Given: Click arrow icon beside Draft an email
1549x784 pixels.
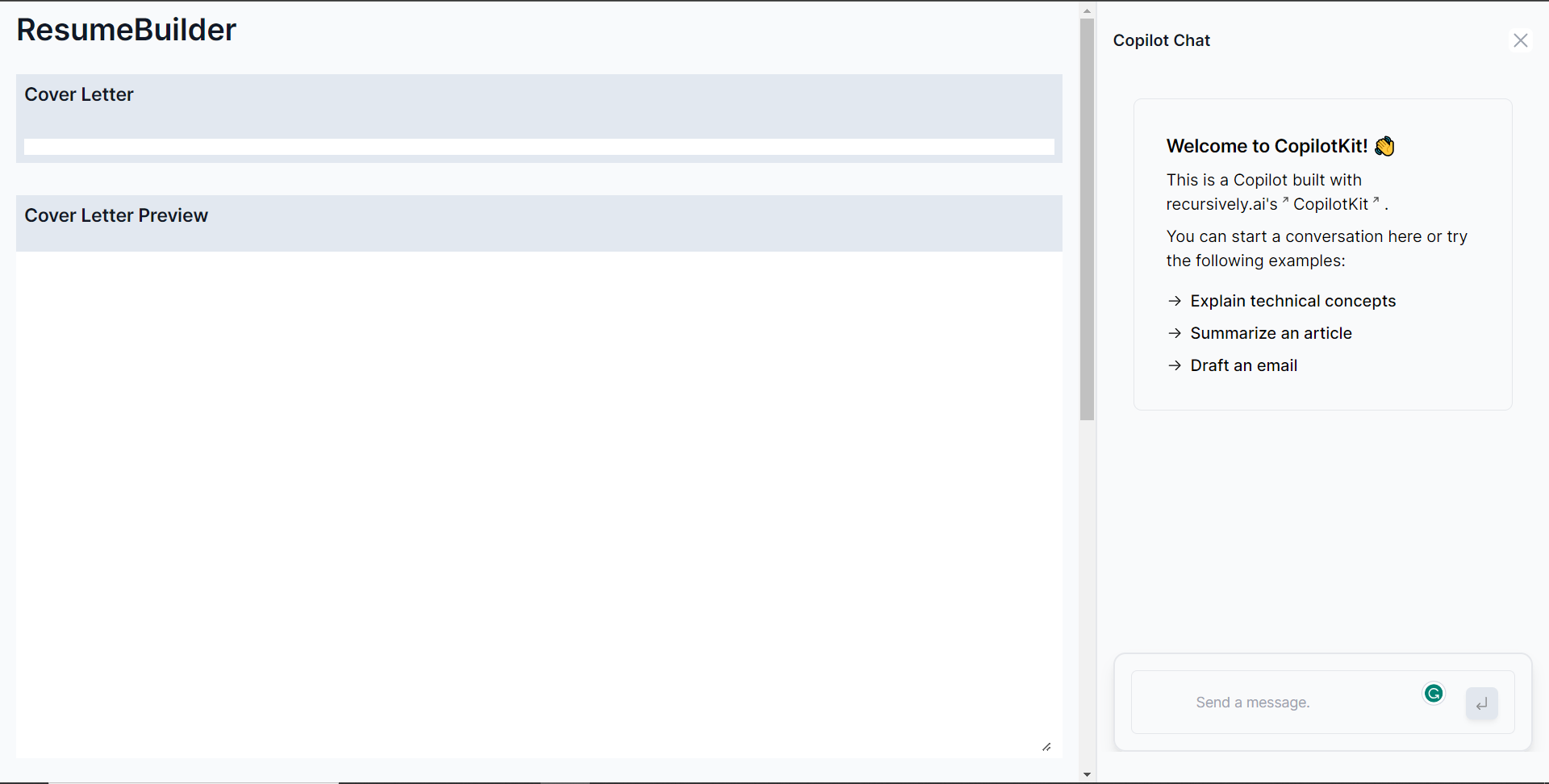Looking at the screenshot, I should (x=1175, y=365).
